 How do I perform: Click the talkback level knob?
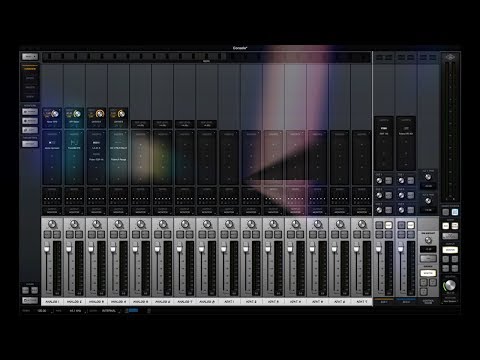click(428, 240)
